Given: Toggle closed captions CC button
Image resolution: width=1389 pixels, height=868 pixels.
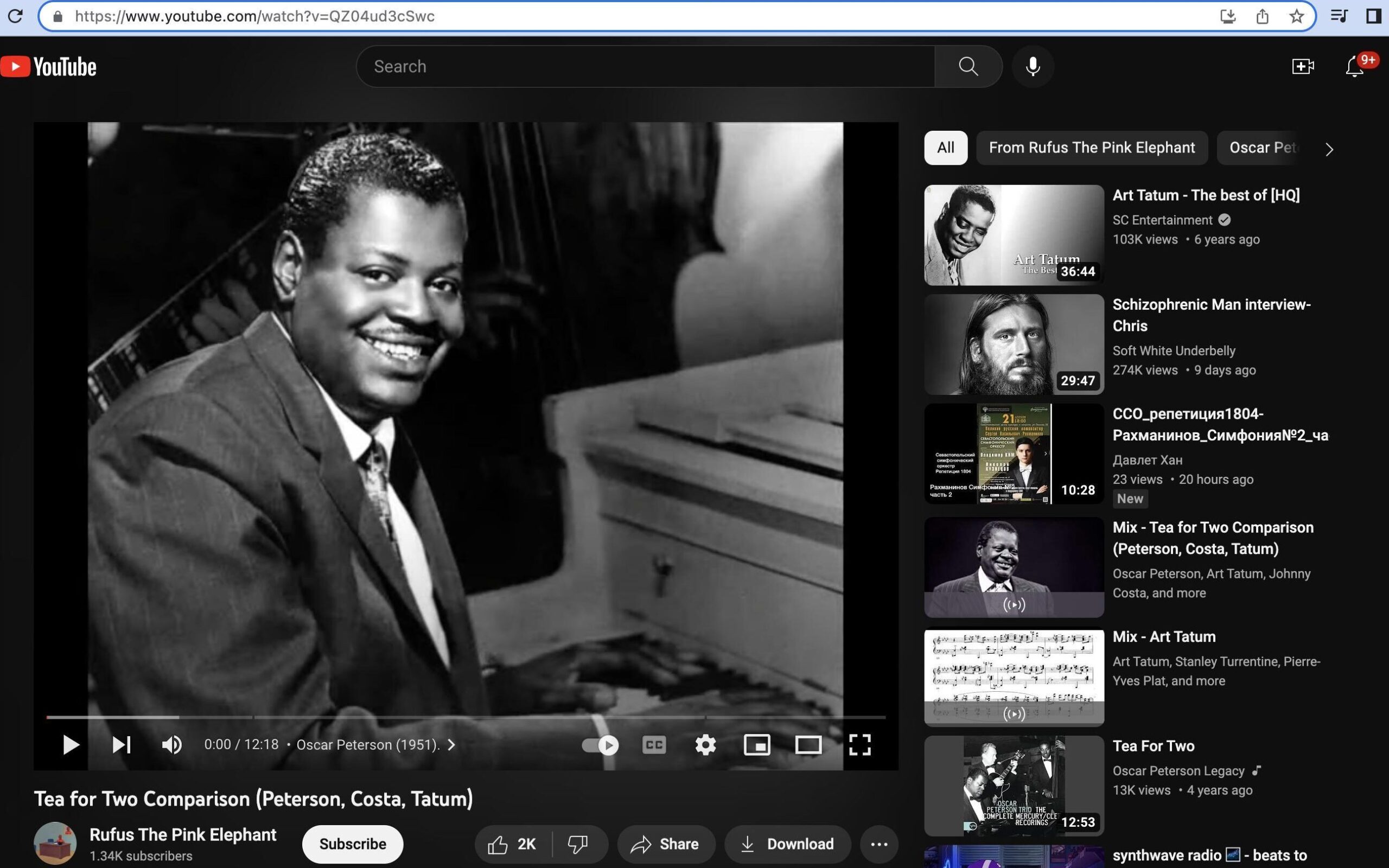Looking at the screenshot, I should [x=654, y=744].
